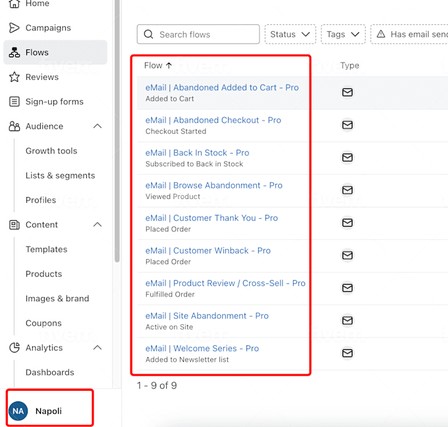The height and width of the screenshot is (427, 448).
Task: Click the Audience people icon
Action: tap(14, 126)
